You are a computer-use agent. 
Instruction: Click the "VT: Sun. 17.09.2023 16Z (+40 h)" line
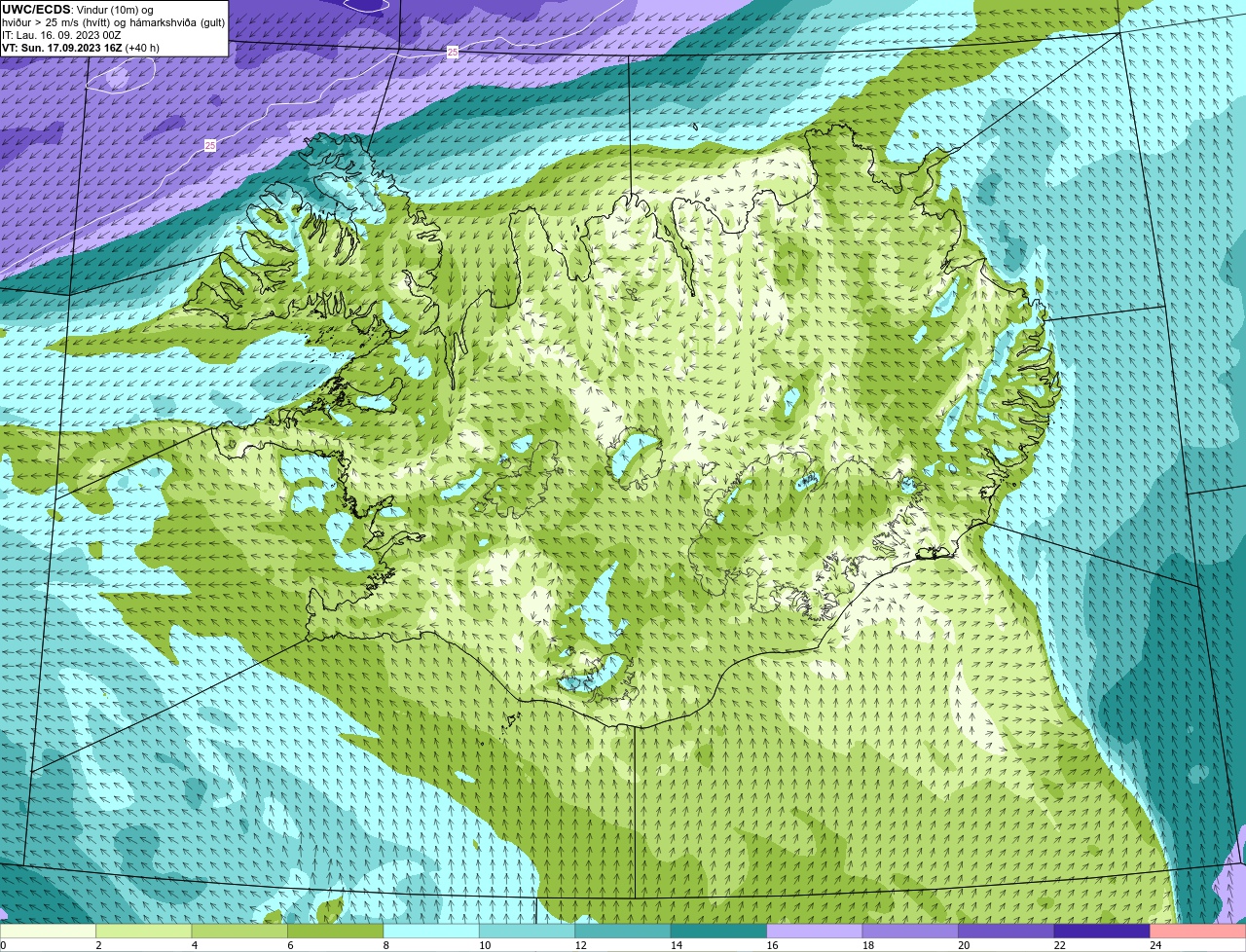point(81,48)
